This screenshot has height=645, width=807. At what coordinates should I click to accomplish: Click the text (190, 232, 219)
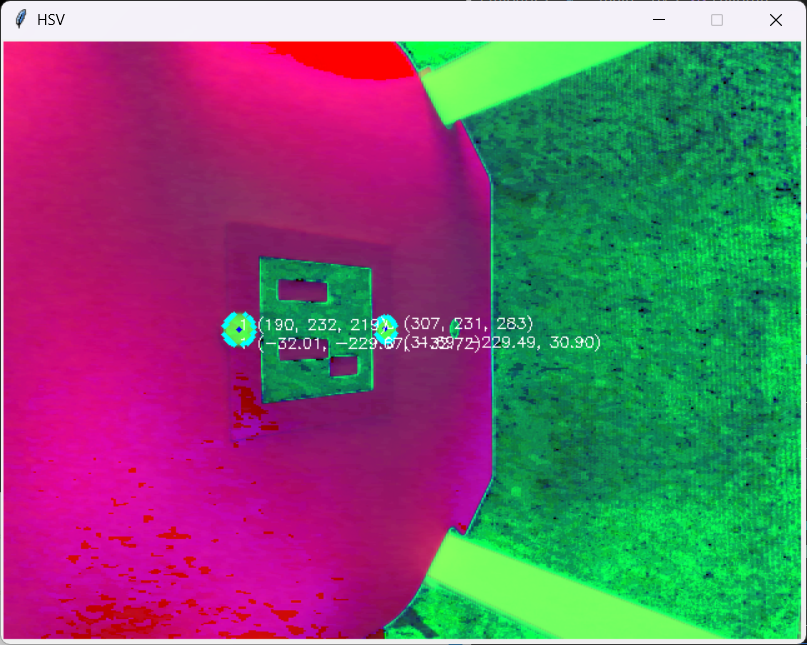coord(322,325)
